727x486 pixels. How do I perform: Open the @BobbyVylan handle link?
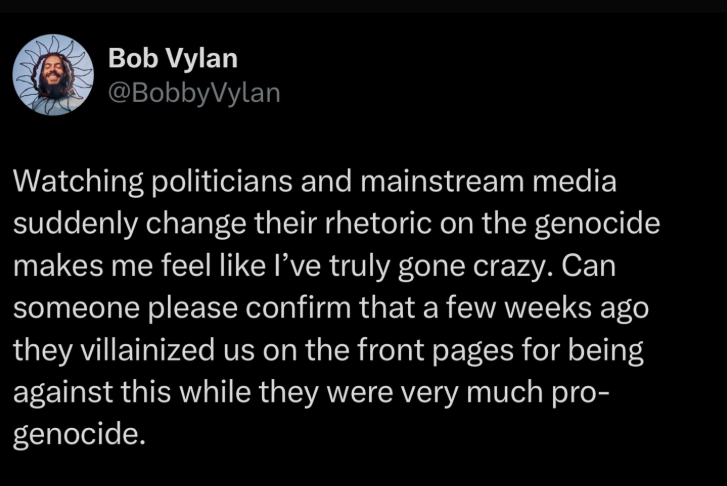194,93
